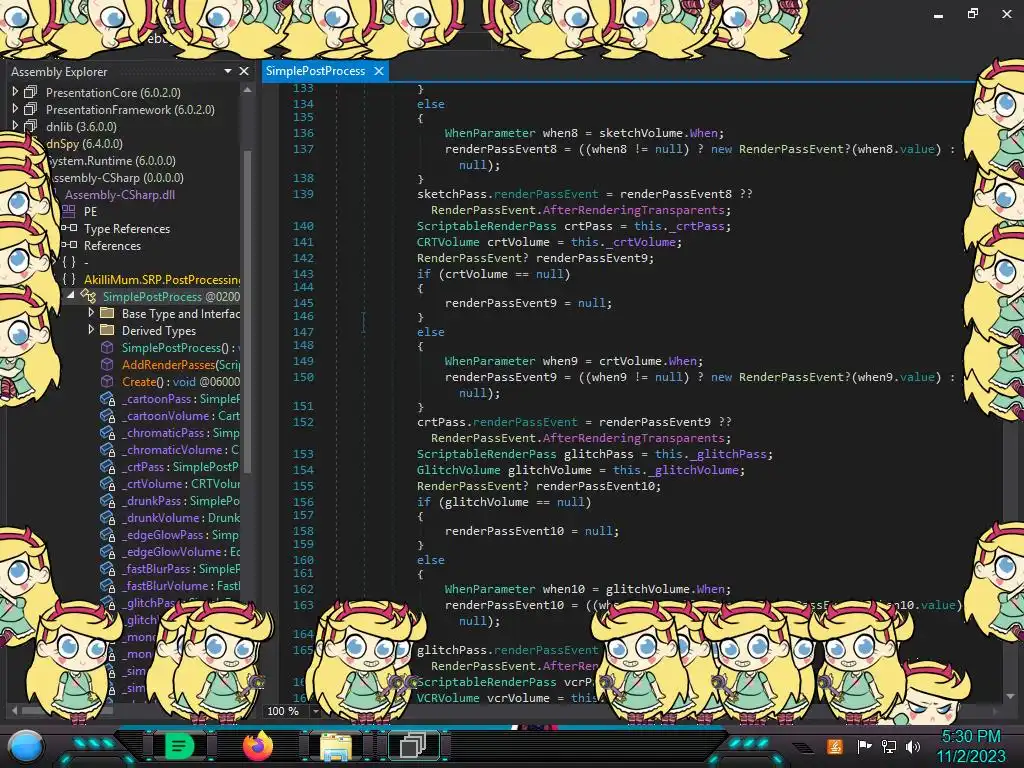Viewport: 1024px width, 768px height.
Task: Click the _edgeGlowPass field icon
Action: coord(107,534)
